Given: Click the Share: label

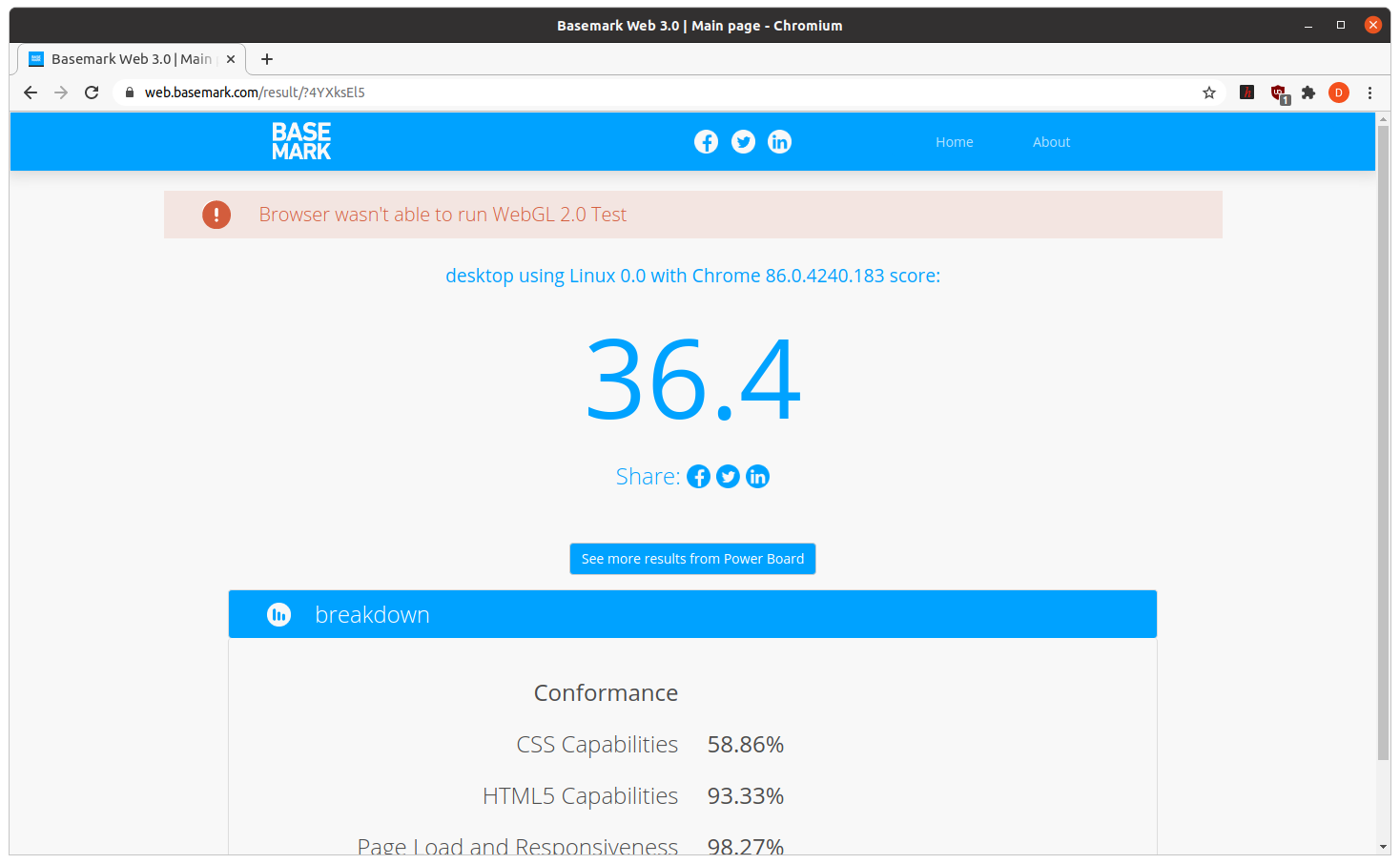Looking at the screenshot, I should [x=649, y=477].
